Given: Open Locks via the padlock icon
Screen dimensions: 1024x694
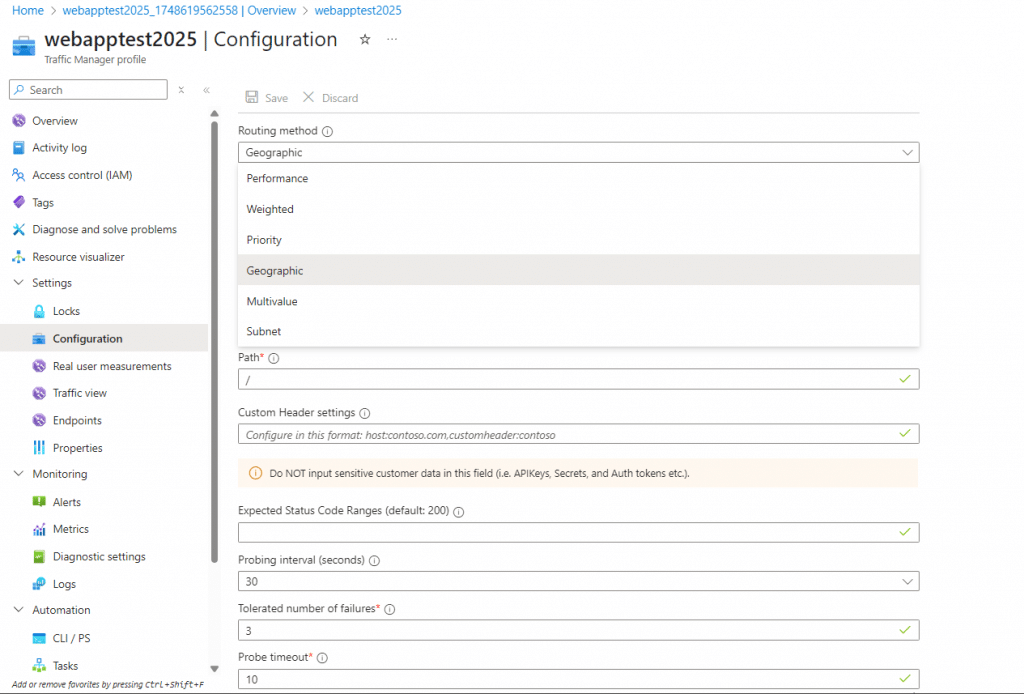Looking at the screenshot, I should coord(39,311).
